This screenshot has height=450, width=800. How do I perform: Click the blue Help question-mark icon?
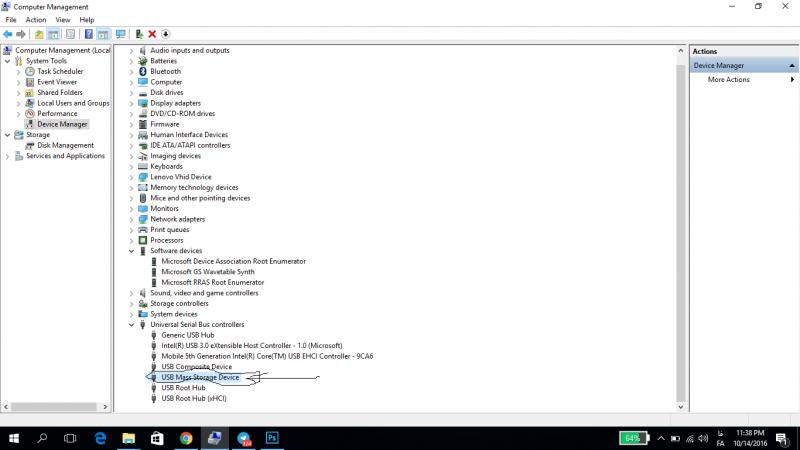(x=88, y=34)
